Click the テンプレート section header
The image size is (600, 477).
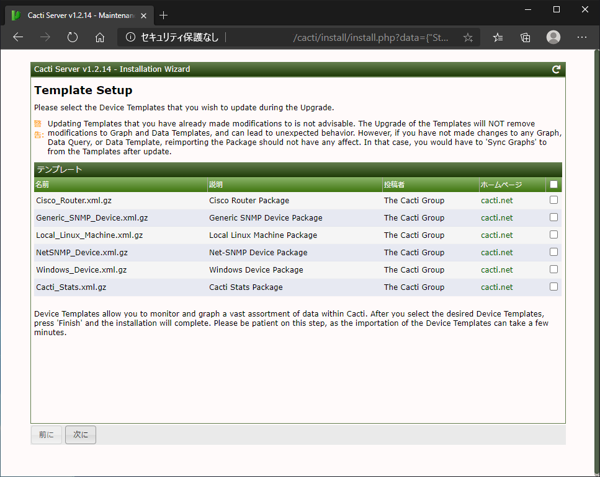pos(298,169)
